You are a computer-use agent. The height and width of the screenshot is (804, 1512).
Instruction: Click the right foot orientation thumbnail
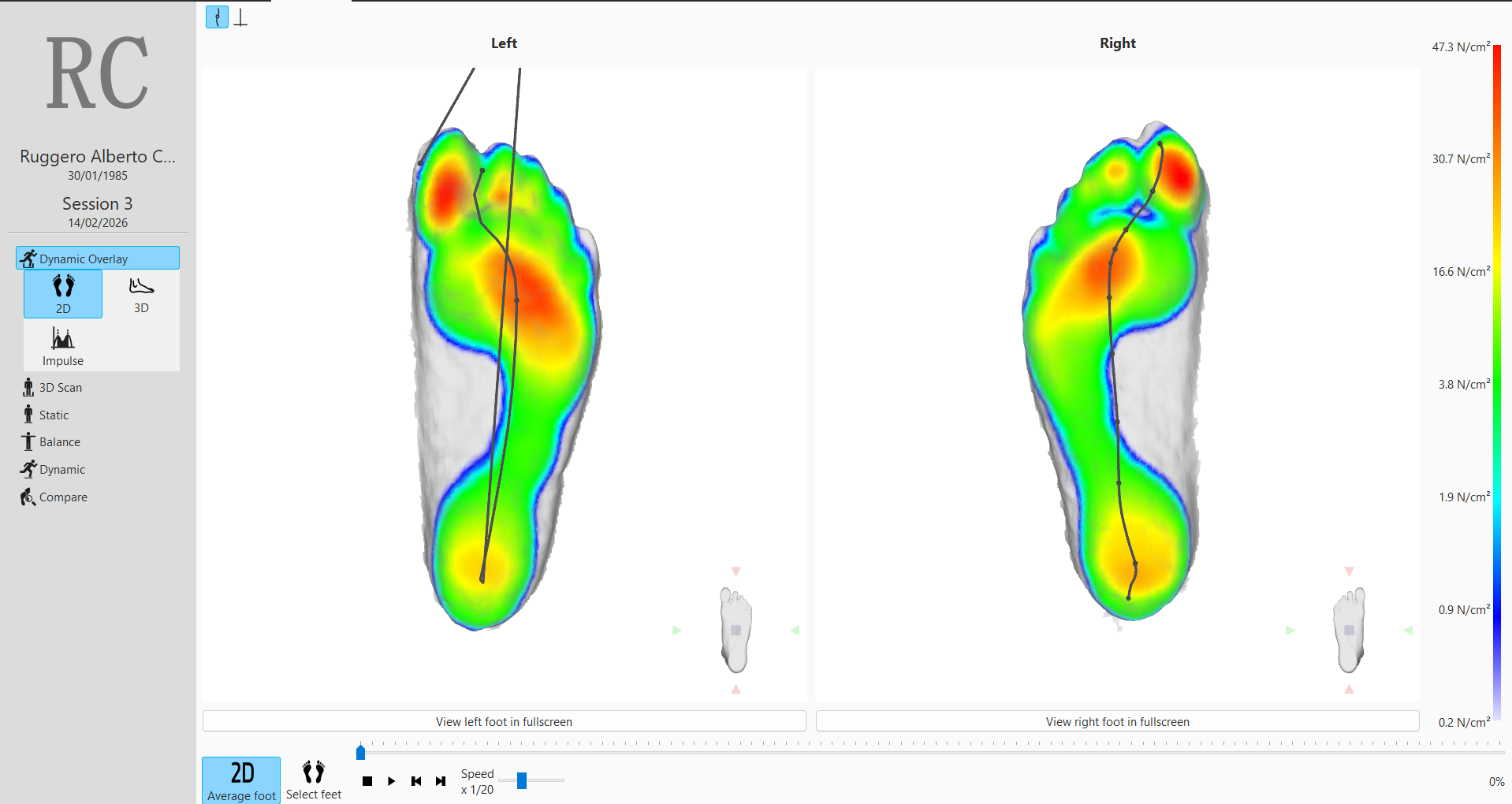(x=1349, y=630)
